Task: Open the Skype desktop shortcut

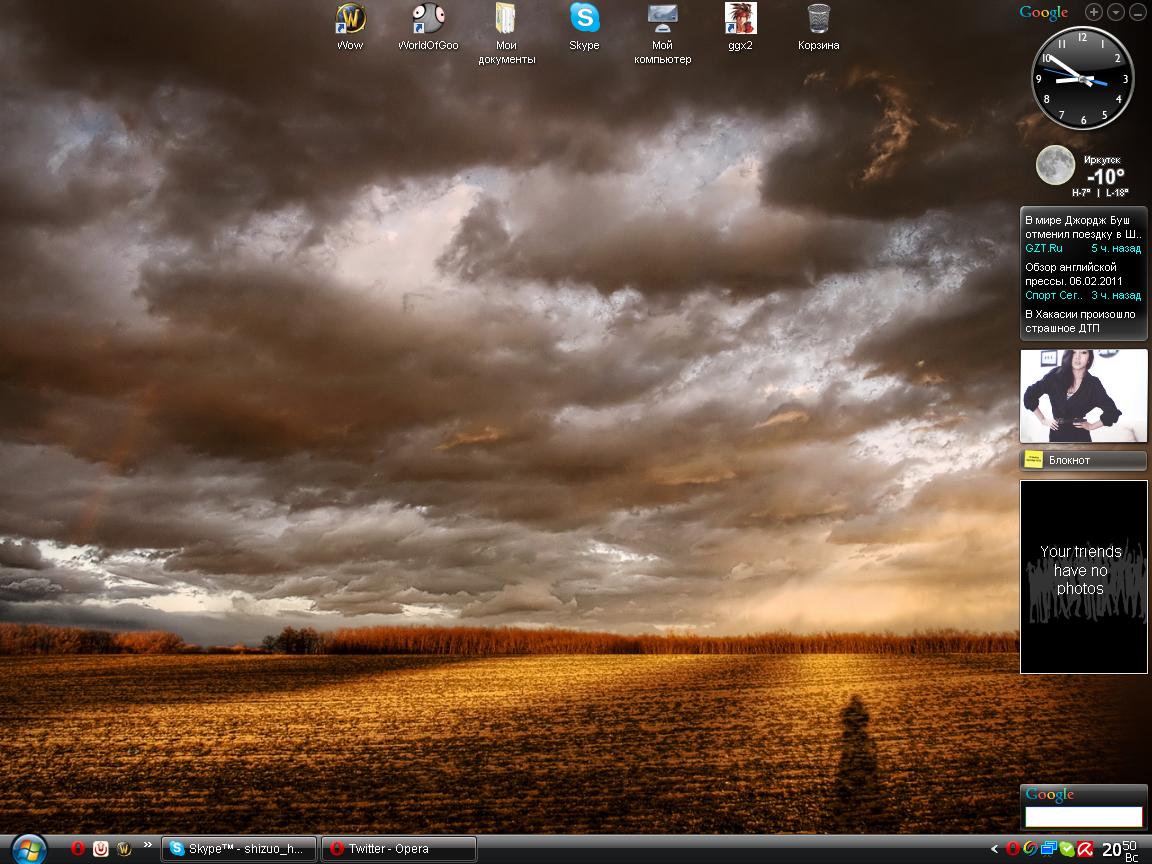Action: click(x=584, y=20)
